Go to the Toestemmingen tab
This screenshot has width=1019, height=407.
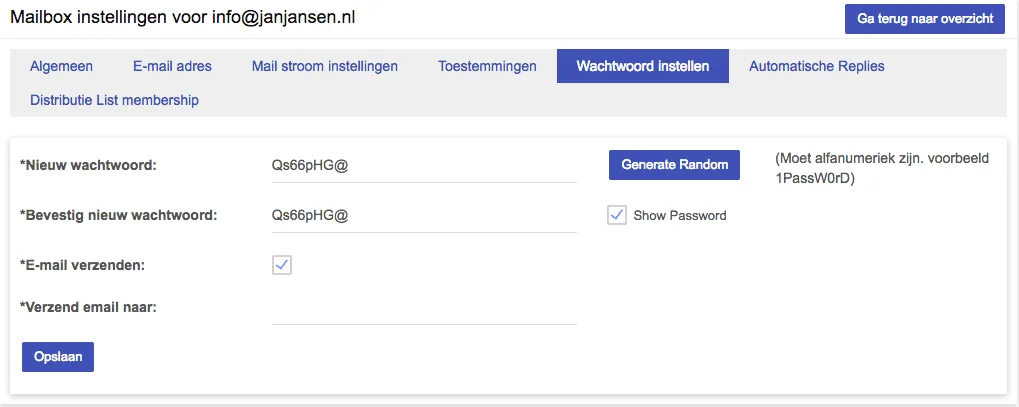(487, 66)
